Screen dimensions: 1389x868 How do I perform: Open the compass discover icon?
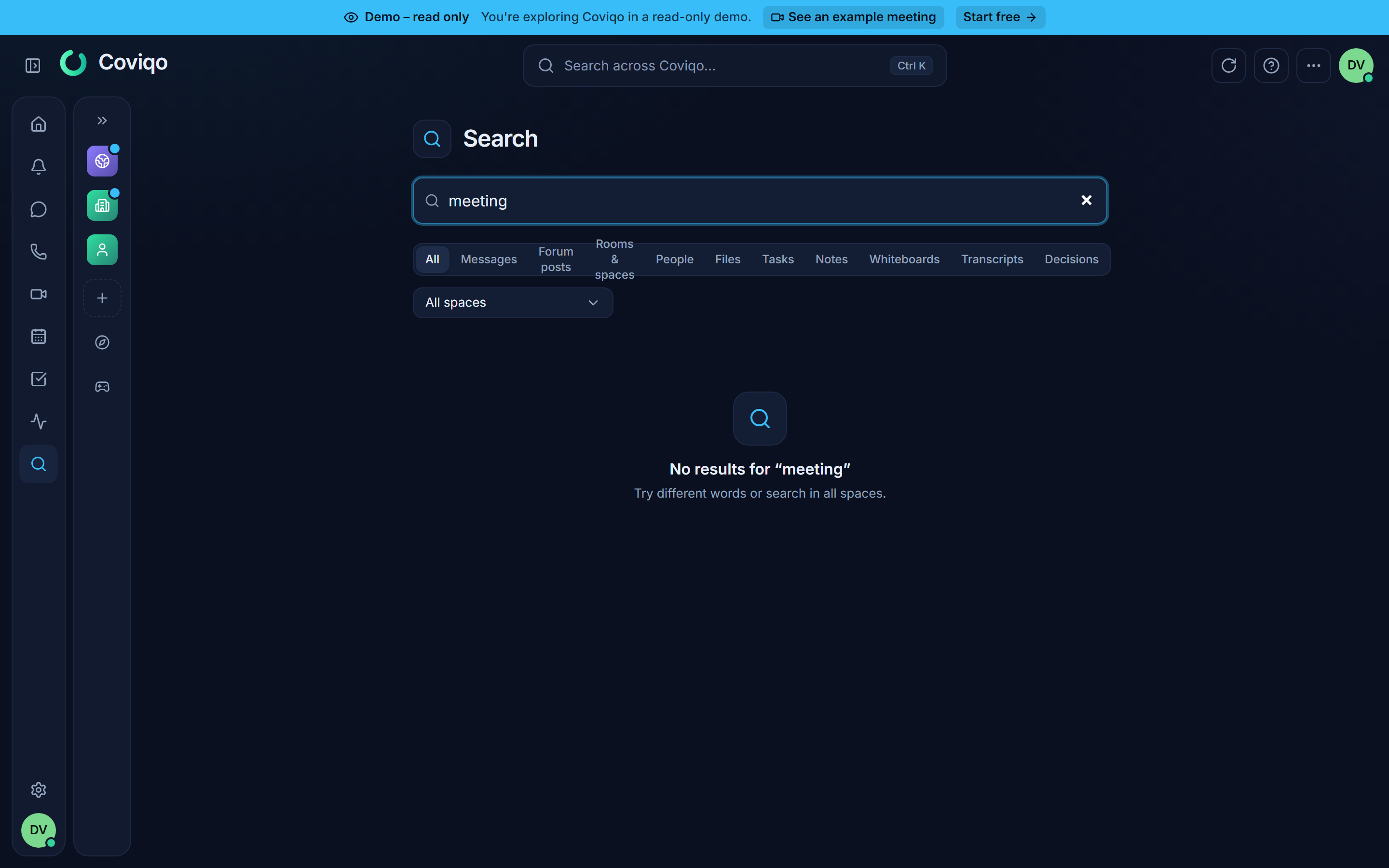click(x=102, y=342)
